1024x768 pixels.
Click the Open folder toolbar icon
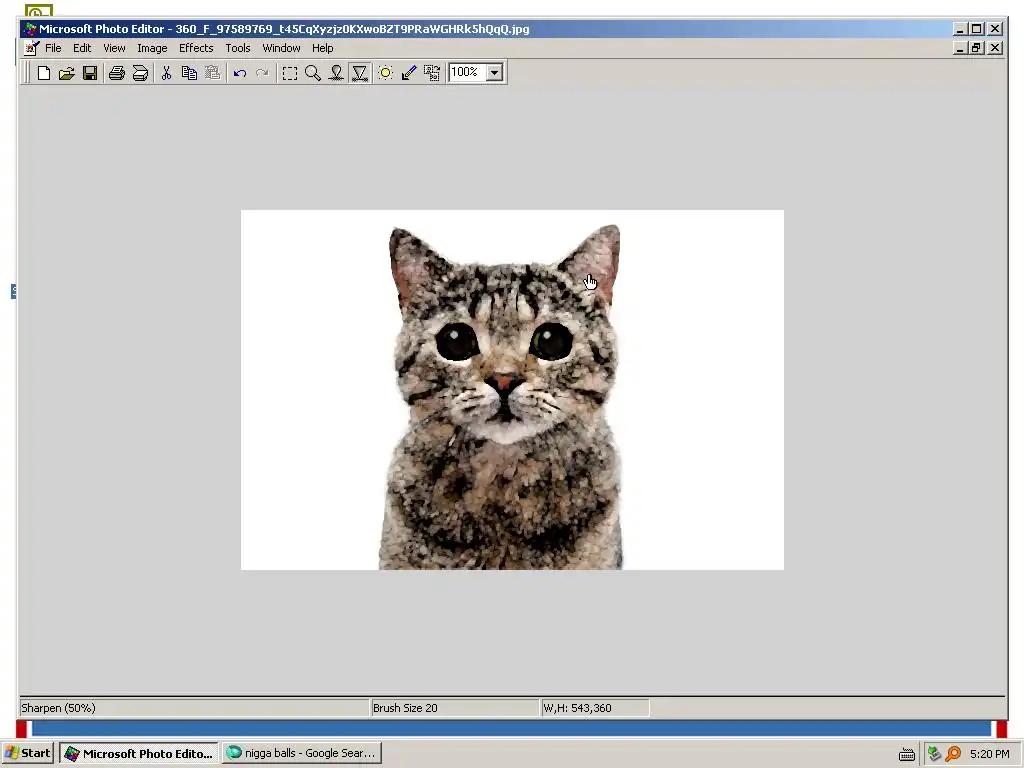click(67, 73)
